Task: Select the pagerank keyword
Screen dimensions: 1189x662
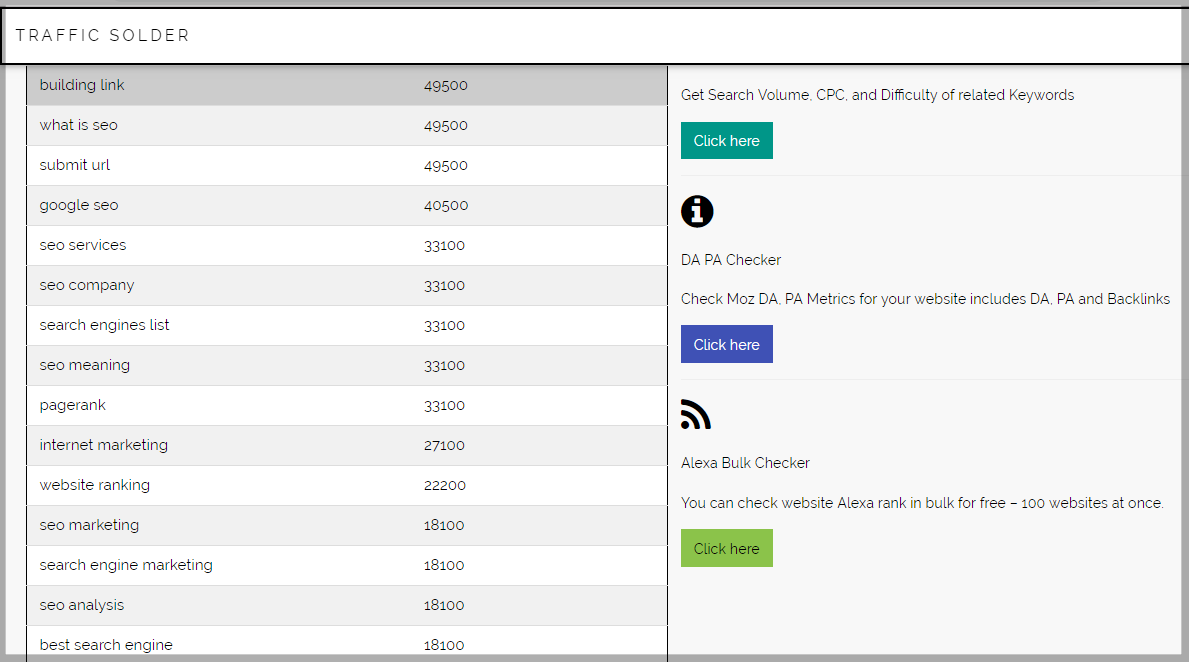Action: pos(72,405)
